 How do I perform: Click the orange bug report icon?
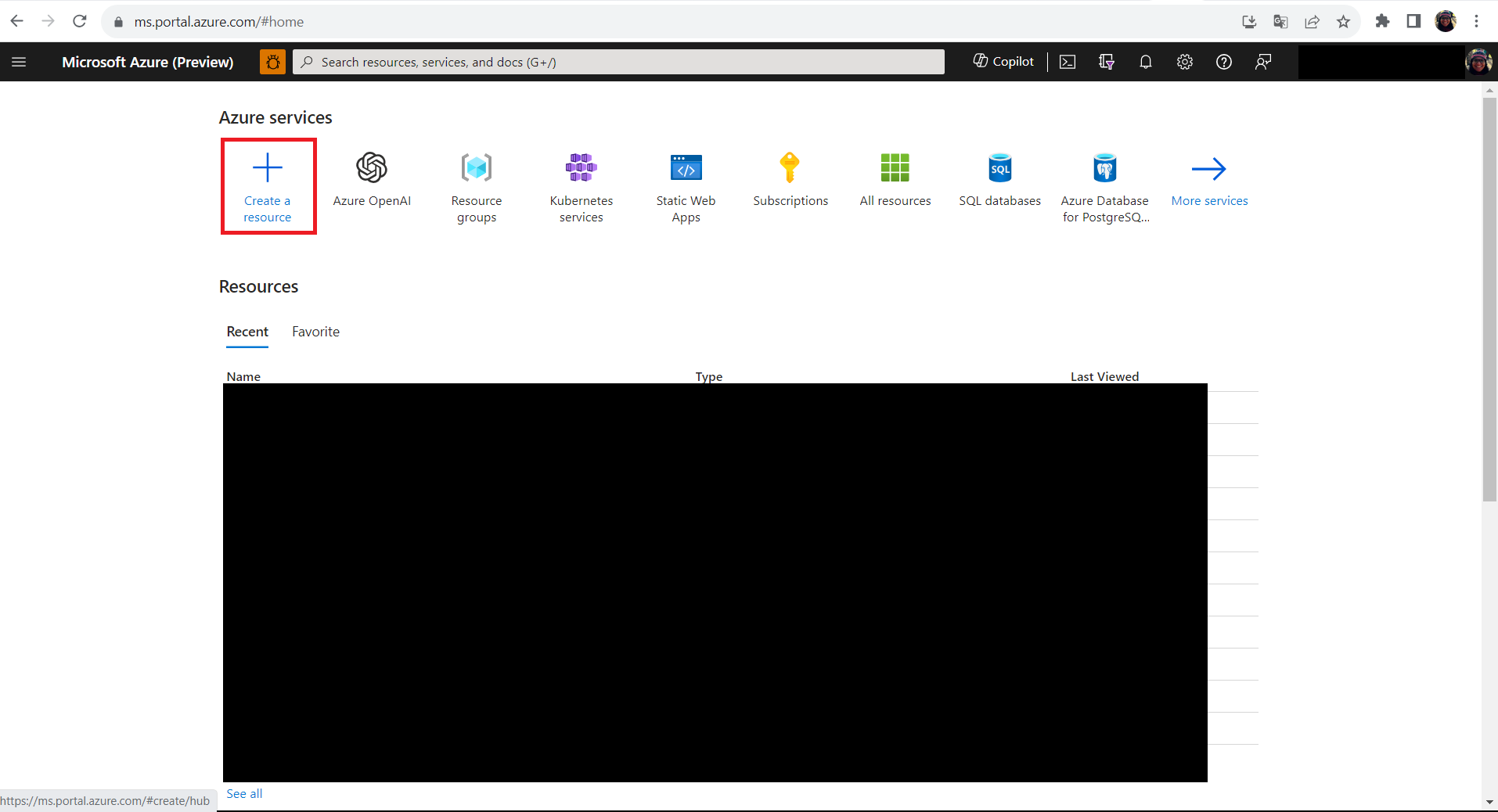(x=272, y=62)
